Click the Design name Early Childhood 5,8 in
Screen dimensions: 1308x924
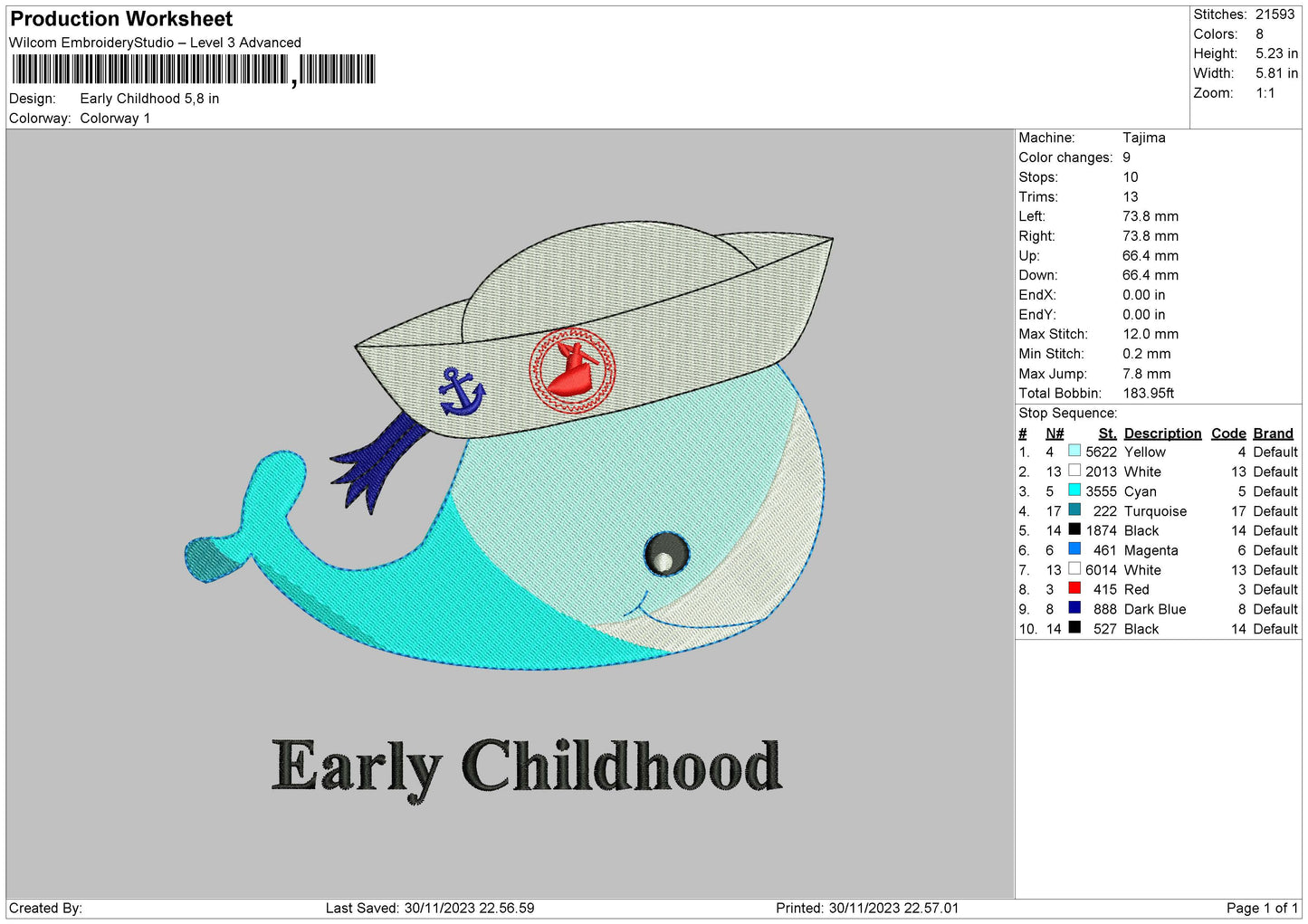tap(149, 99)
